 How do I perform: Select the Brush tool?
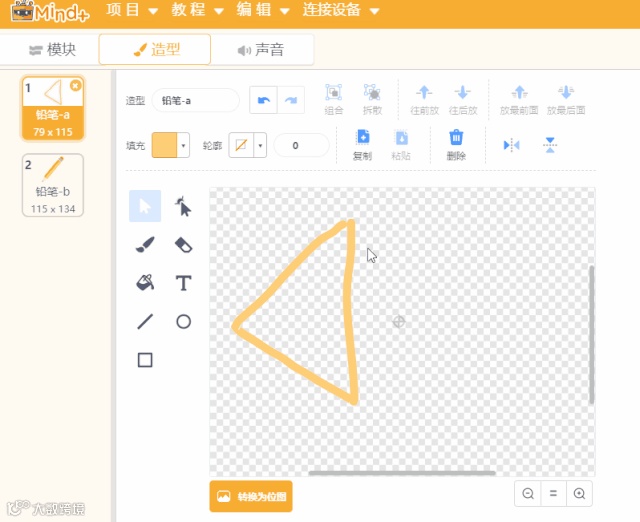pyautogui.click(x=145, y=244)
